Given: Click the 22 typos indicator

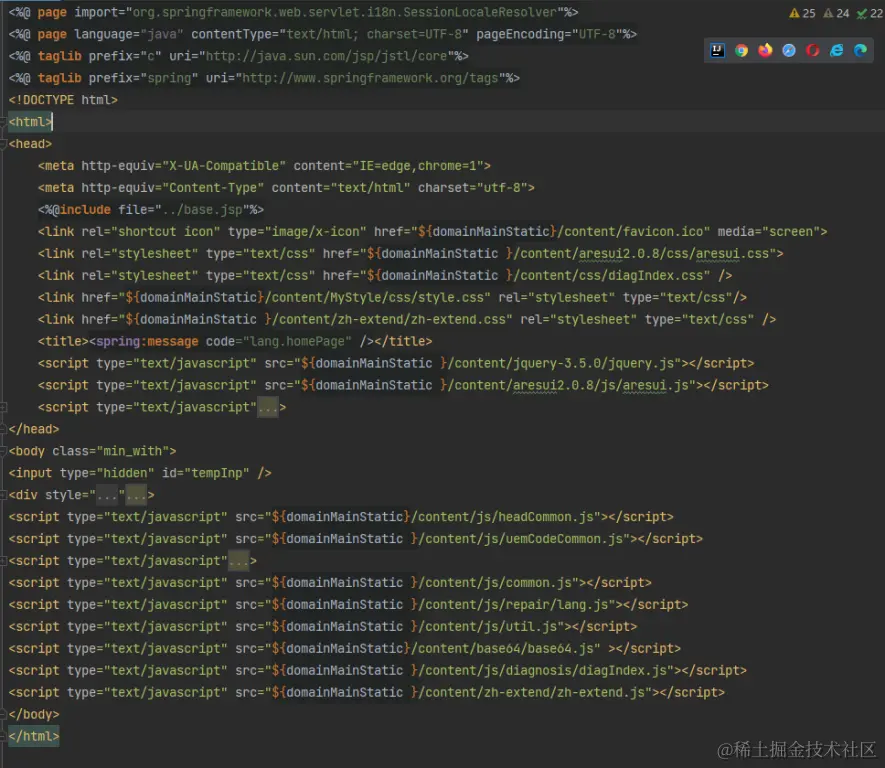Looking at the screenshot, I should 870,13.
